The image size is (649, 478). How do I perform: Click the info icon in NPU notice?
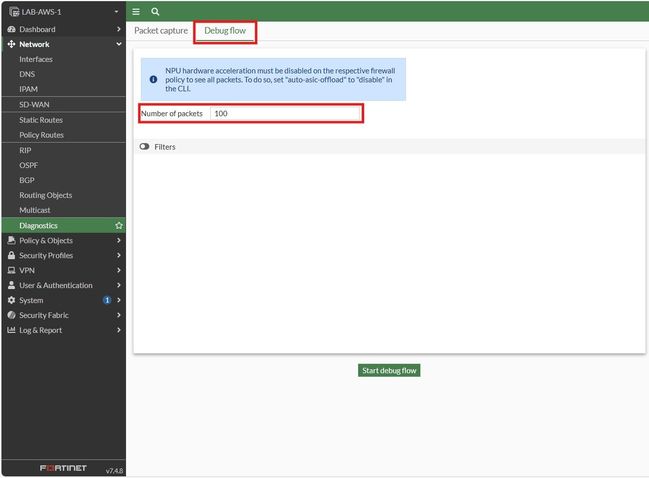(153, 79)
